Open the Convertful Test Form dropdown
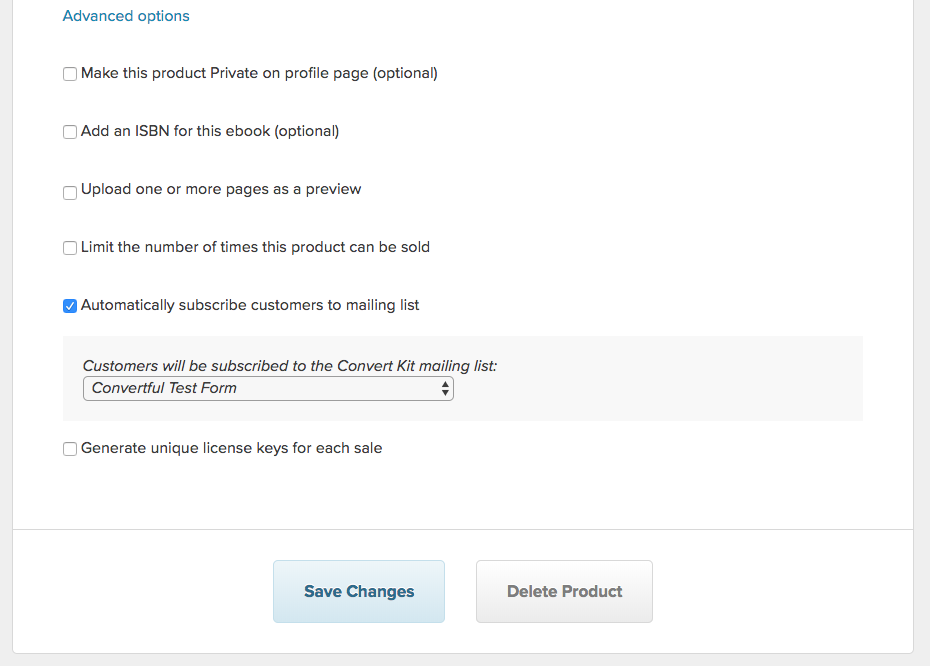930x666 pixels. [268, 388]
